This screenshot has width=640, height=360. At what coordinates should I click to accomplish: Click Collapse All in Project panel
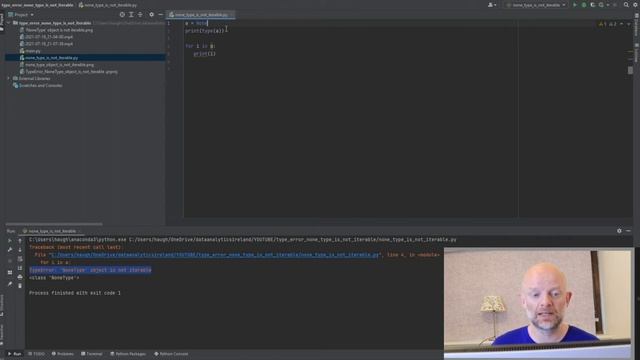click(140, 14)
